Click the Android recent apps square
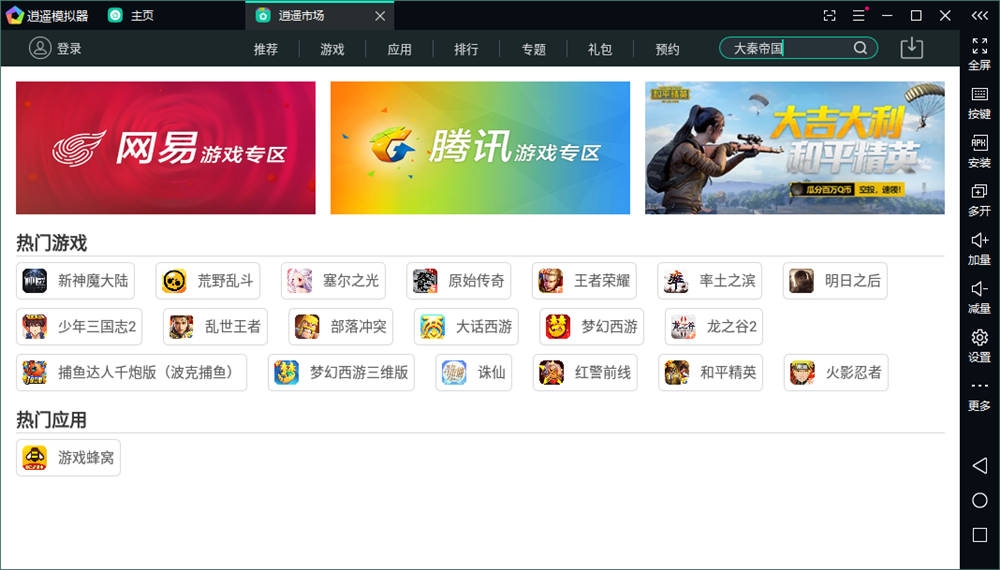Screen dimensions: 1000x570 click(980, 535)
